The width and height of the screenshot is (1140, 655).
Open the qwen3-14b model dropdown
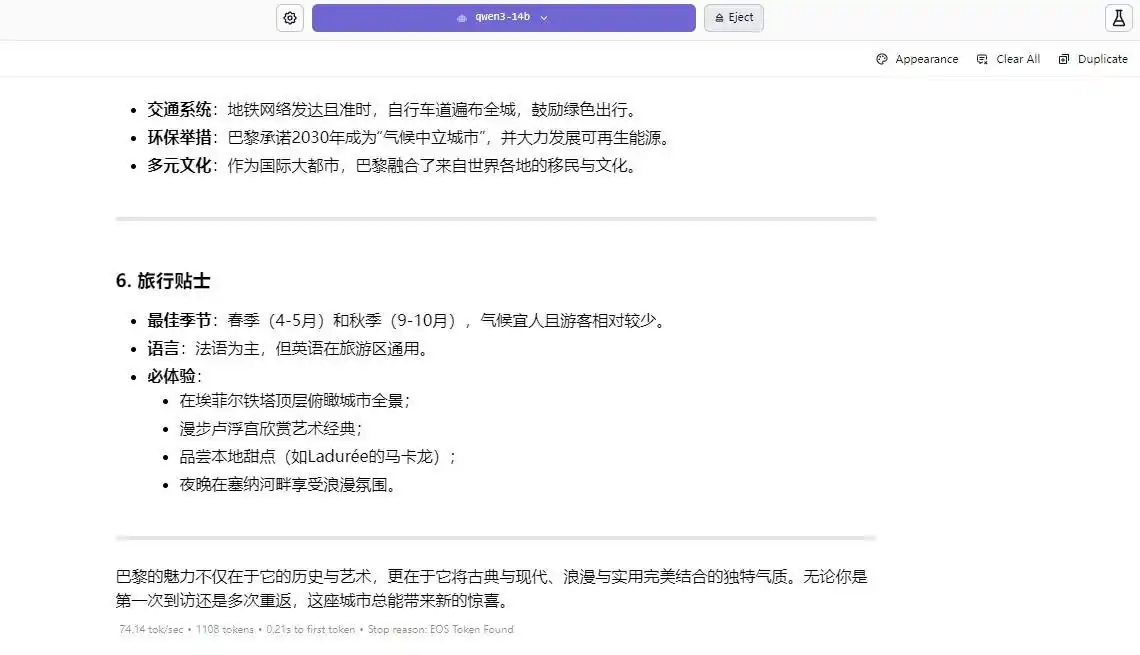click(504, 17)
